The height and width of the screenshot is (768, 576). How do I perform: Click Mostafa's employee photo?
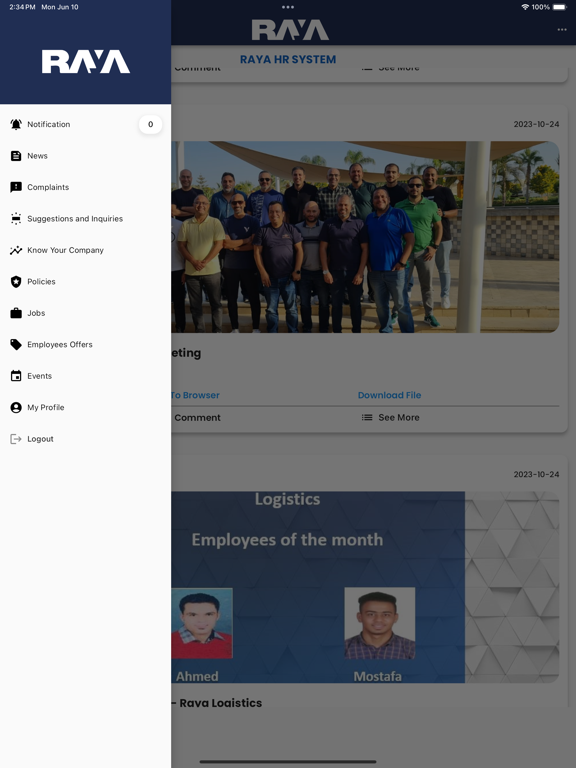(380, 623)
